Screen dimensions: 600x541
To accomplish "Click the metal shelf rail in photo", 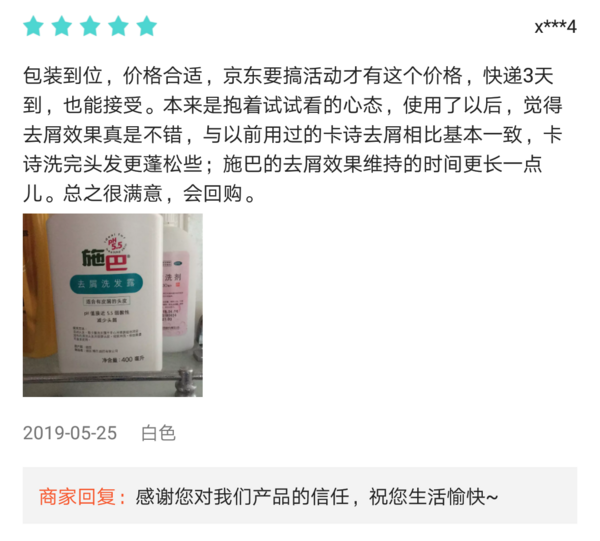I will click(112, 378).
